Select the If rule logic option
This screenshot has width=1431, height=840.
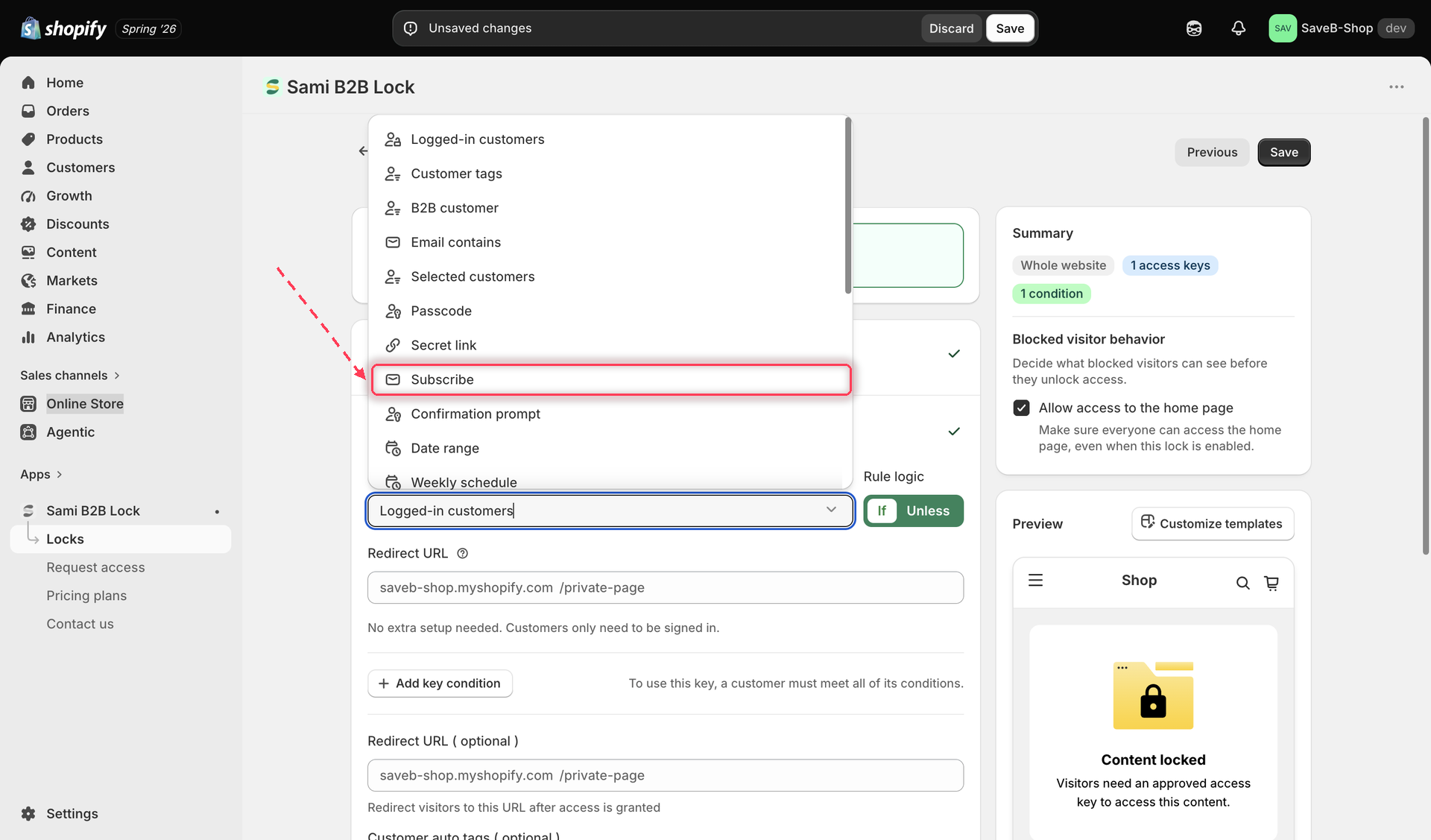pyautogui.click(x=882, y=511)
